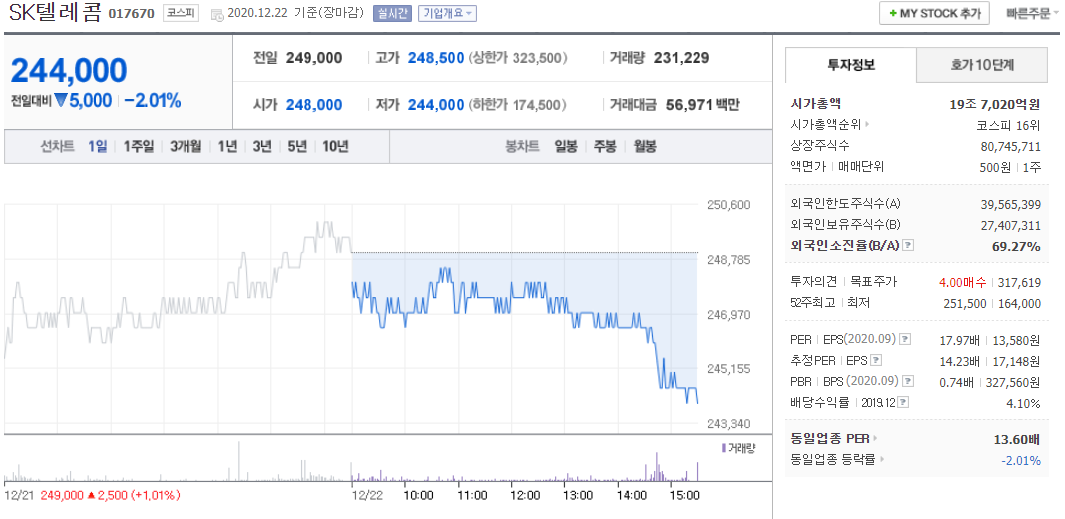Click the current price 244,000
Screen dimensions: 1065x519
click(x=69, y=71)
